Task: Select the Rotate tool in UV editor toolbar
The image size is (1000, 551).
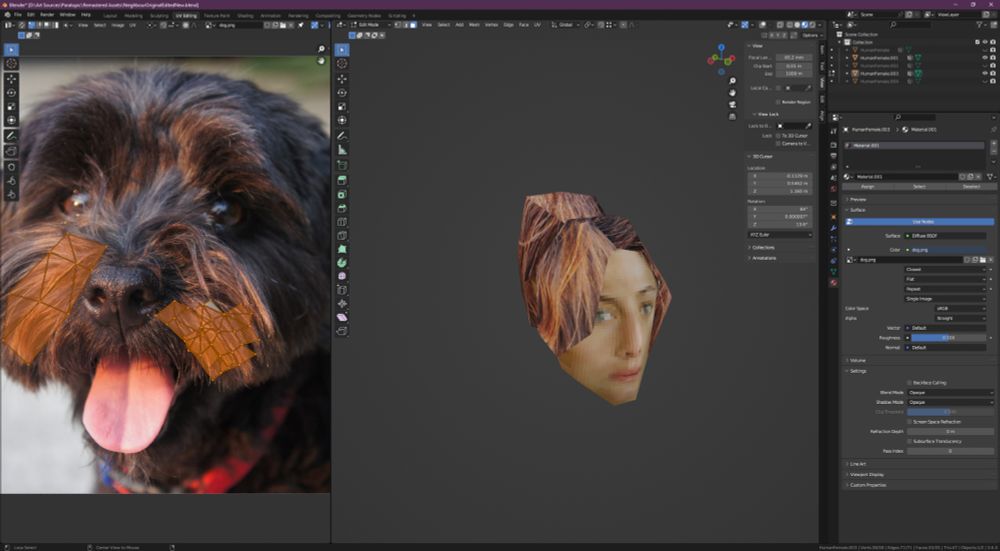Action: coord(11,92)
